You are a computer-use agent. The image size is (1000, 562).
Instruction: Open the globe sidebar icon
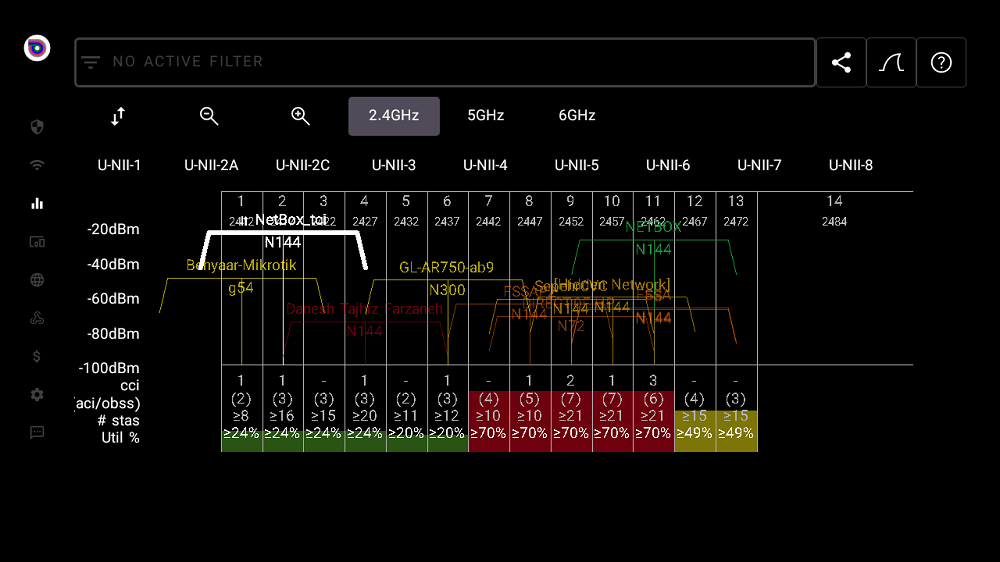coord(37,280)
